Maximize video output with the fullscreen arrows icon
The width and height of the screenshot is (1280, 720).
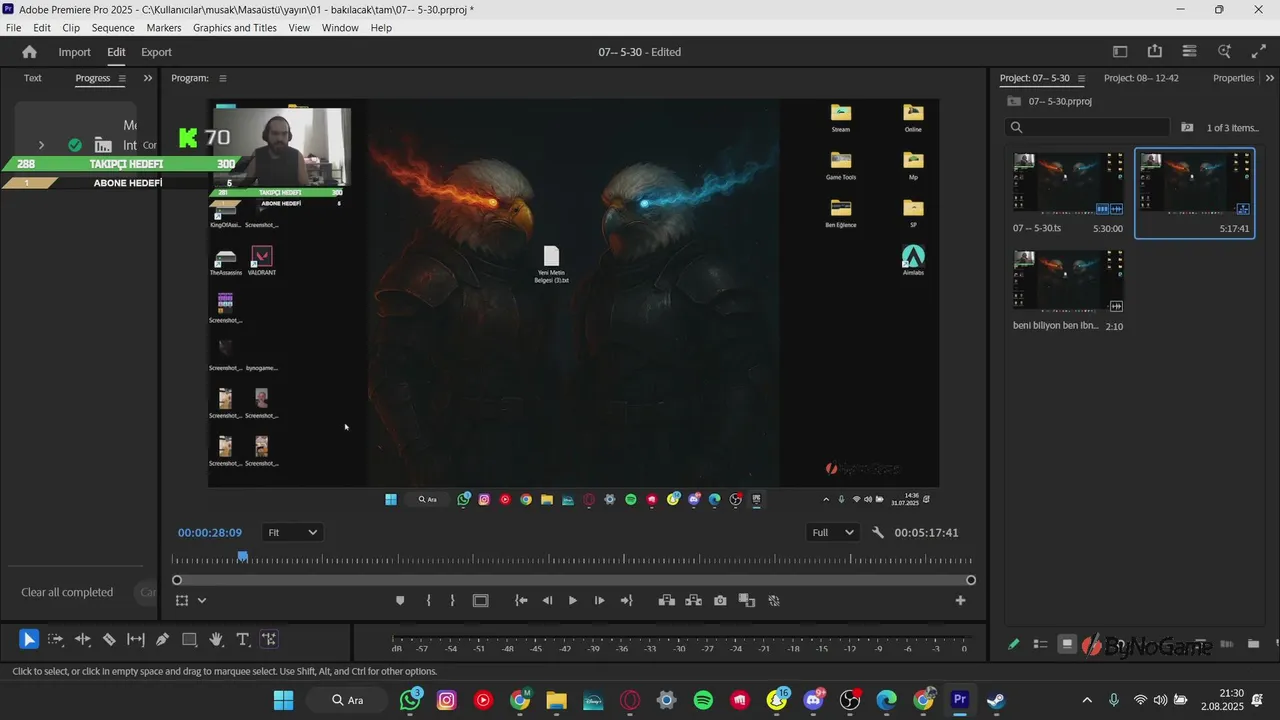click(1258, 51)
